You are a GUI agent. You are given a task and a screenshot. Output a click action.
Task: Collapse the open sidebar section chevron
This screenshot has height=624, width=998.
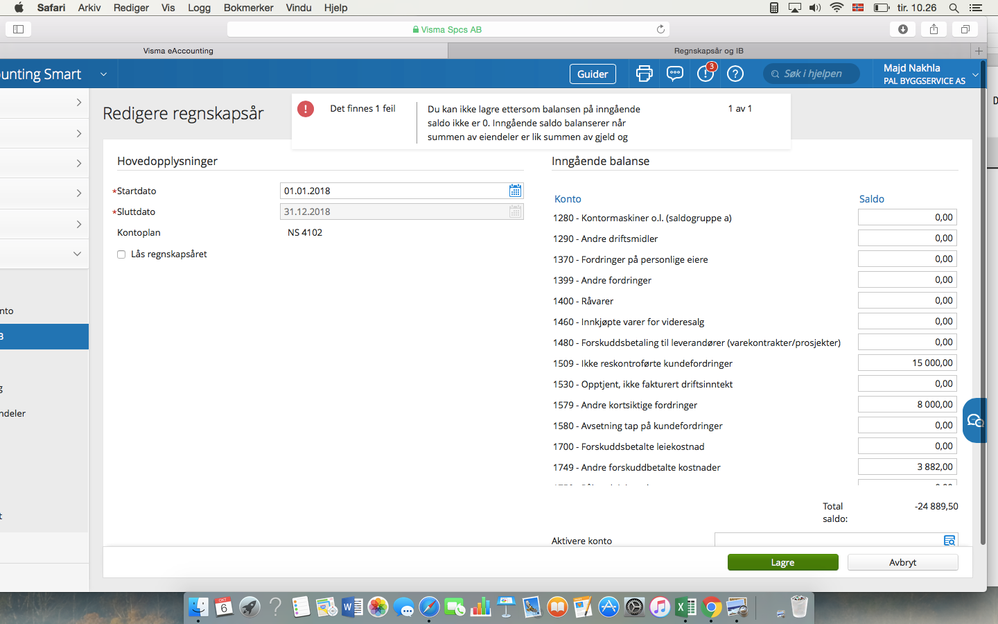click(77, 253)
